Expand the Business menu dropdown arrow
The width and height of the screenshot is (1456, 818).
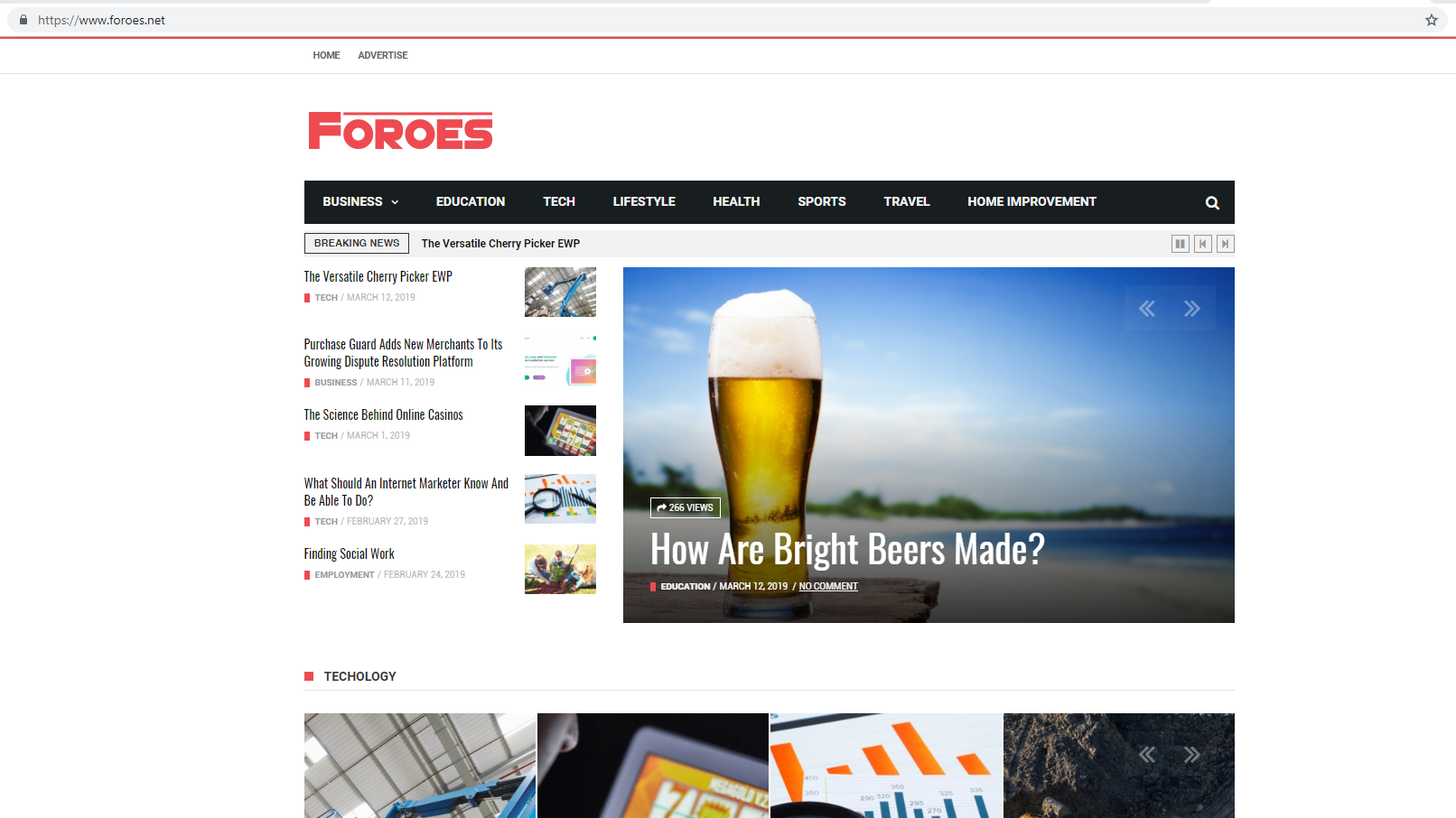point(395,202)
